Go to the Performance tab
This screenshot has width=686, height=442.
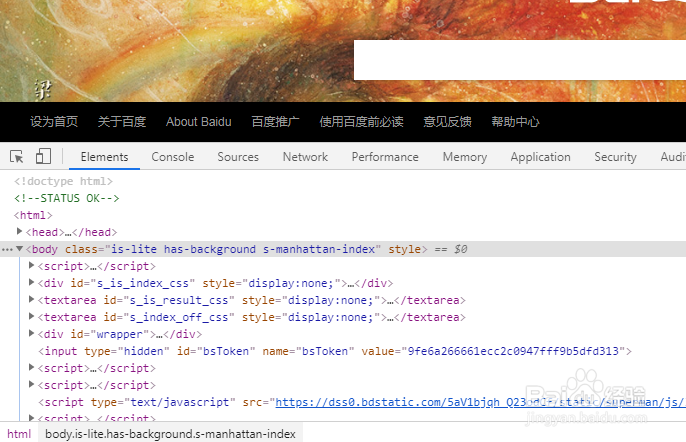tap(385, 157)
